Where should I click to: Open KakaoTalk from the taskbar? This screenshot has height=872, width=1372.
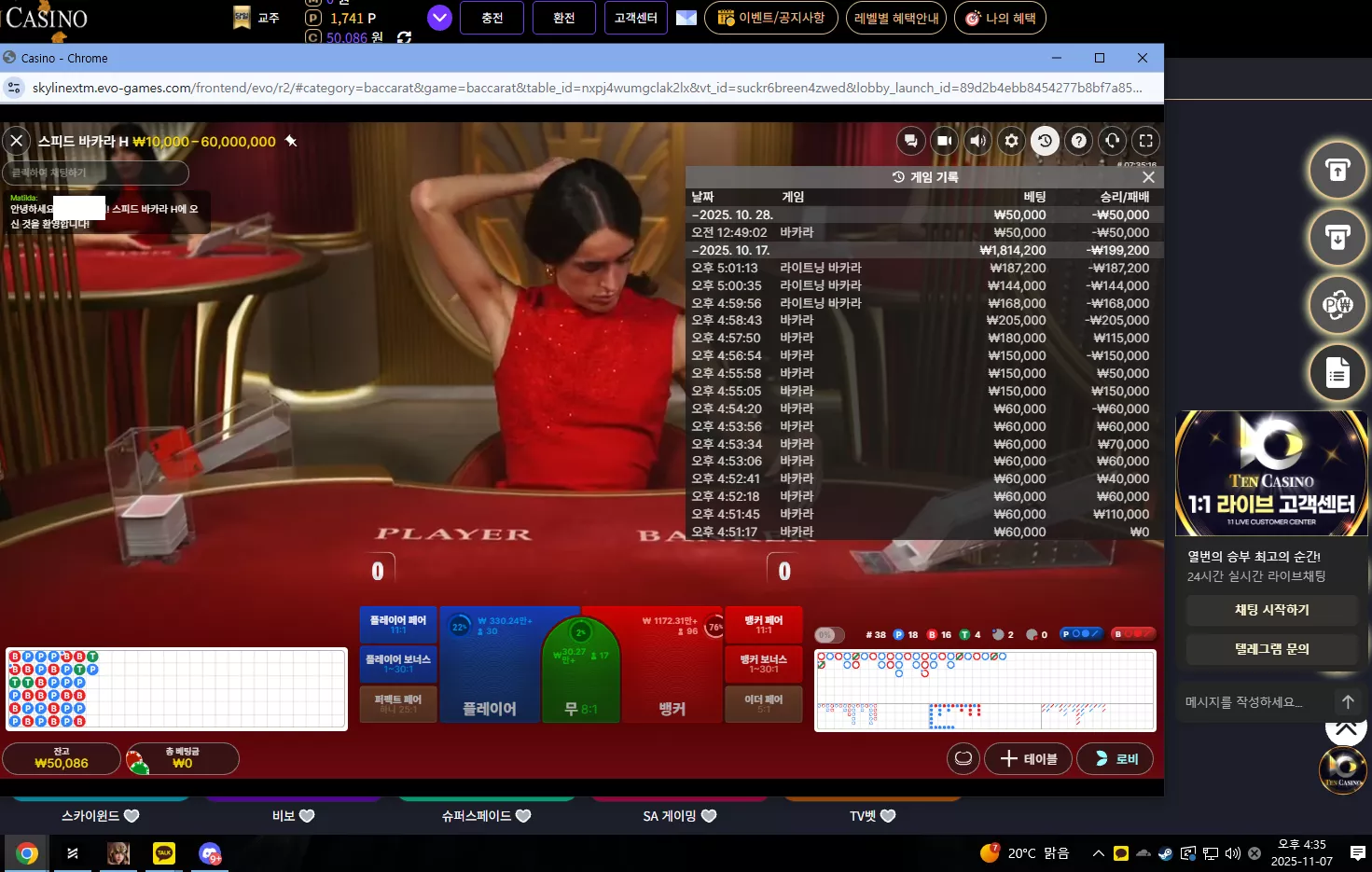click(x=164, y=853)
